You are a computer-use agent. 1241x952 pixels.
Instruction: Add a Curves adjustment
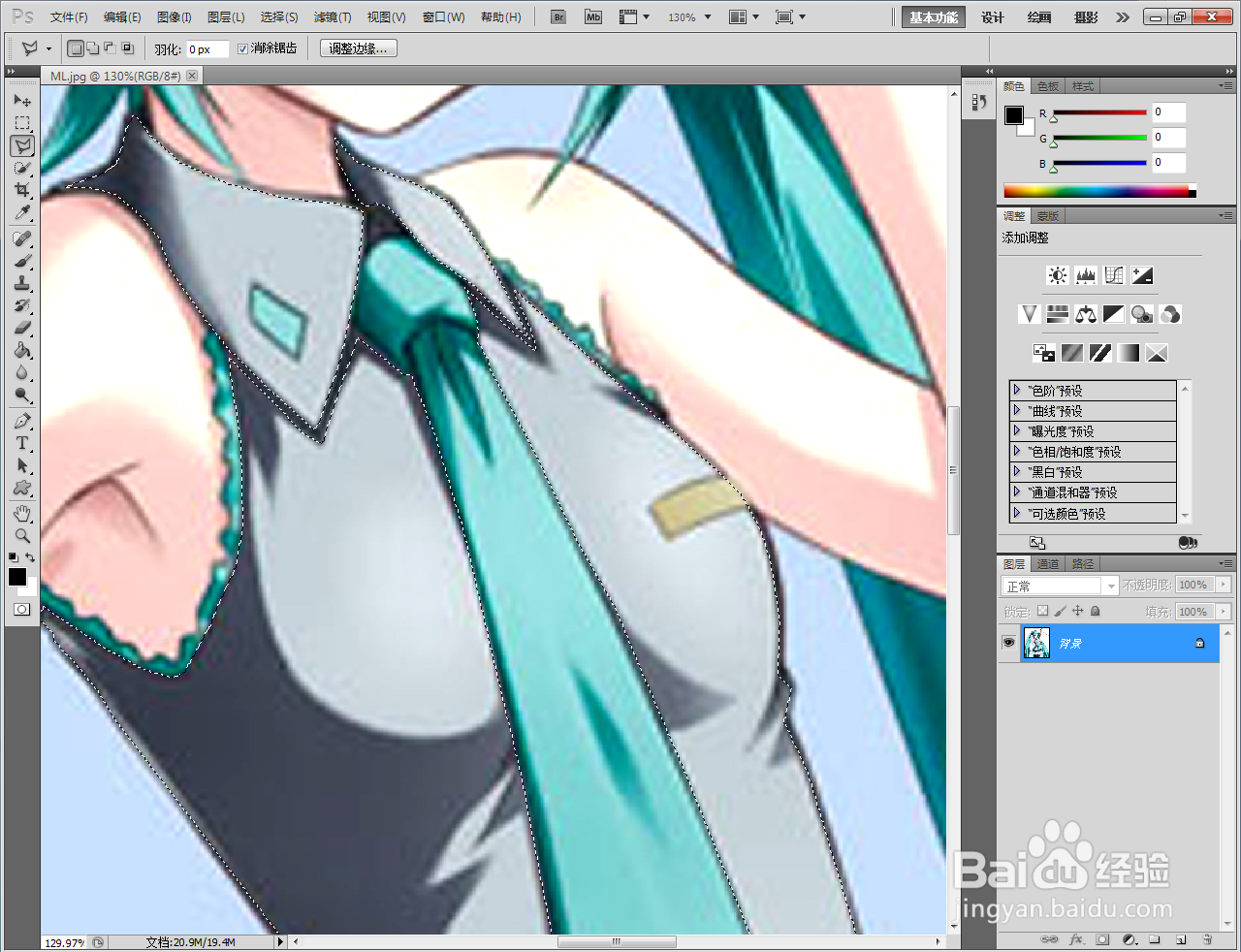pos(1114,276)
